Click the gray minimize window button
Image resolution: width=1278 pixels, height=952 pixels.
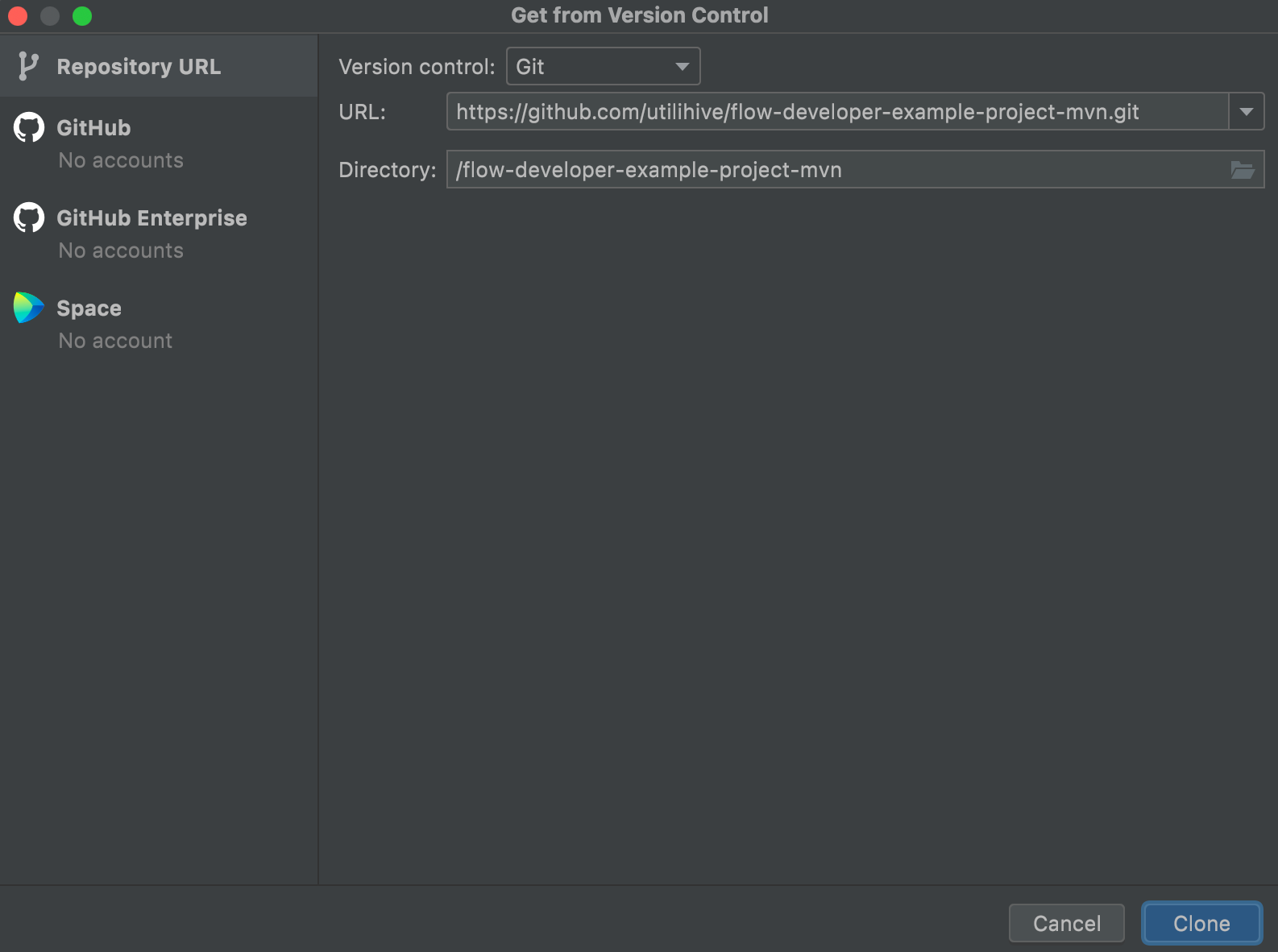[x=50, y=16]
